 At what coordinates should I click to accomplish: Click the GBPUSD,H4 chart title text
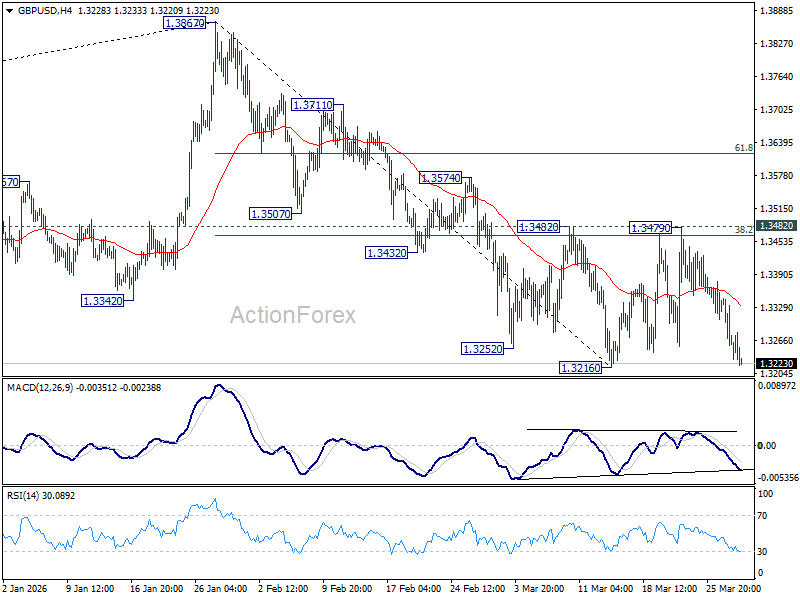45,11
